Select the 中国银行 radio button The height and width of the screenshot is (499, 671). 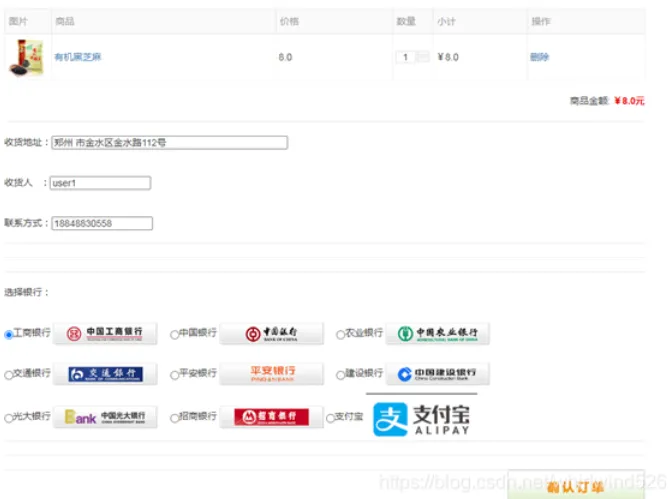pyautogui.click(x=174, y=334)
